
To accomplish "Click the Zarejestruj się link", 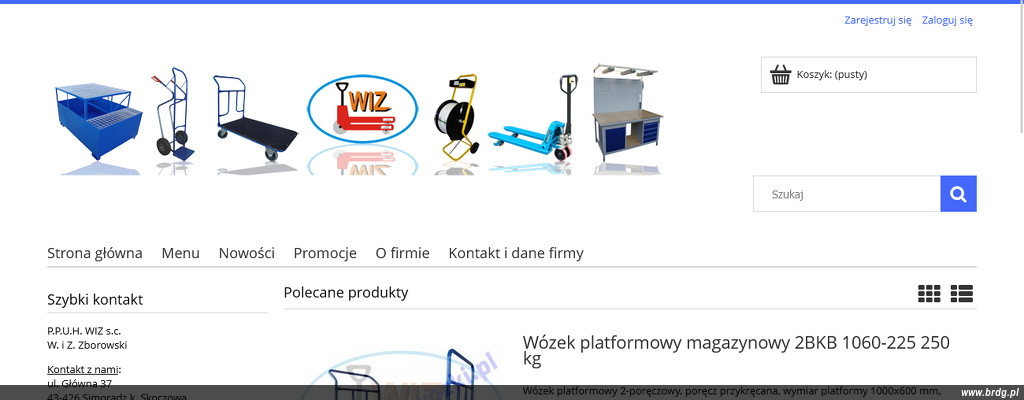I will tap(878, 20).
